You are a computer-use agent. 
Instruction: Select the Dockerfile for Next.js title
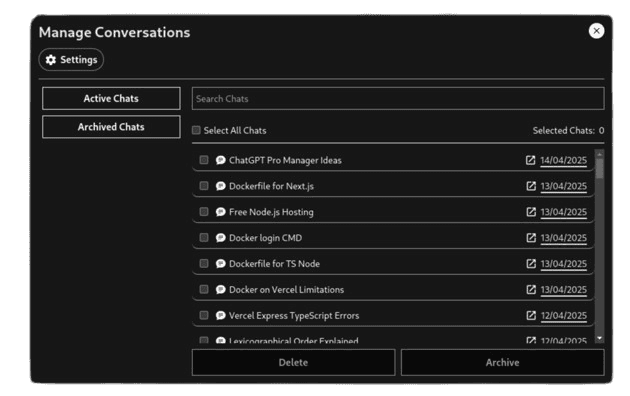[x=271, y=186]
